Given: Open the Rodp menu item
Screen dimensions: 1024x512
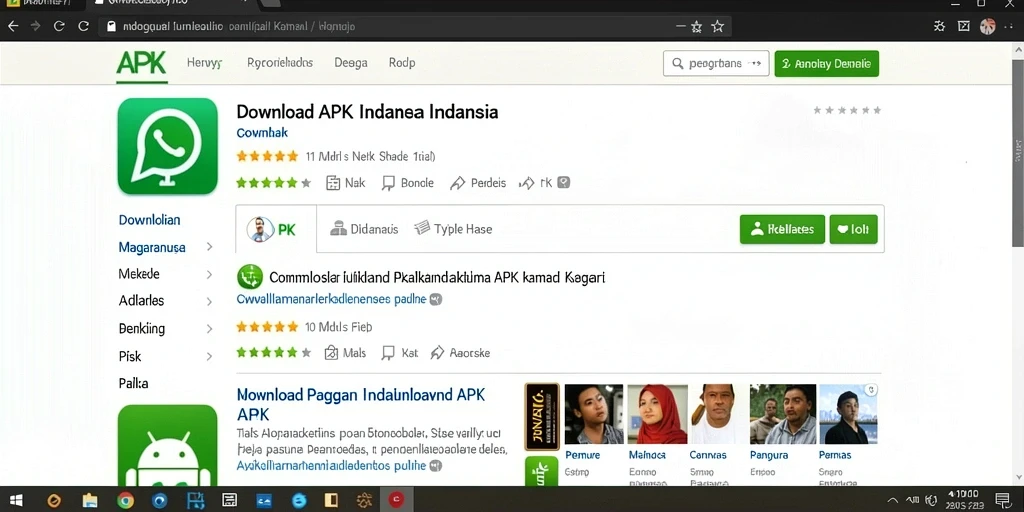Looking at the screenshot, I should pos(402,63).
